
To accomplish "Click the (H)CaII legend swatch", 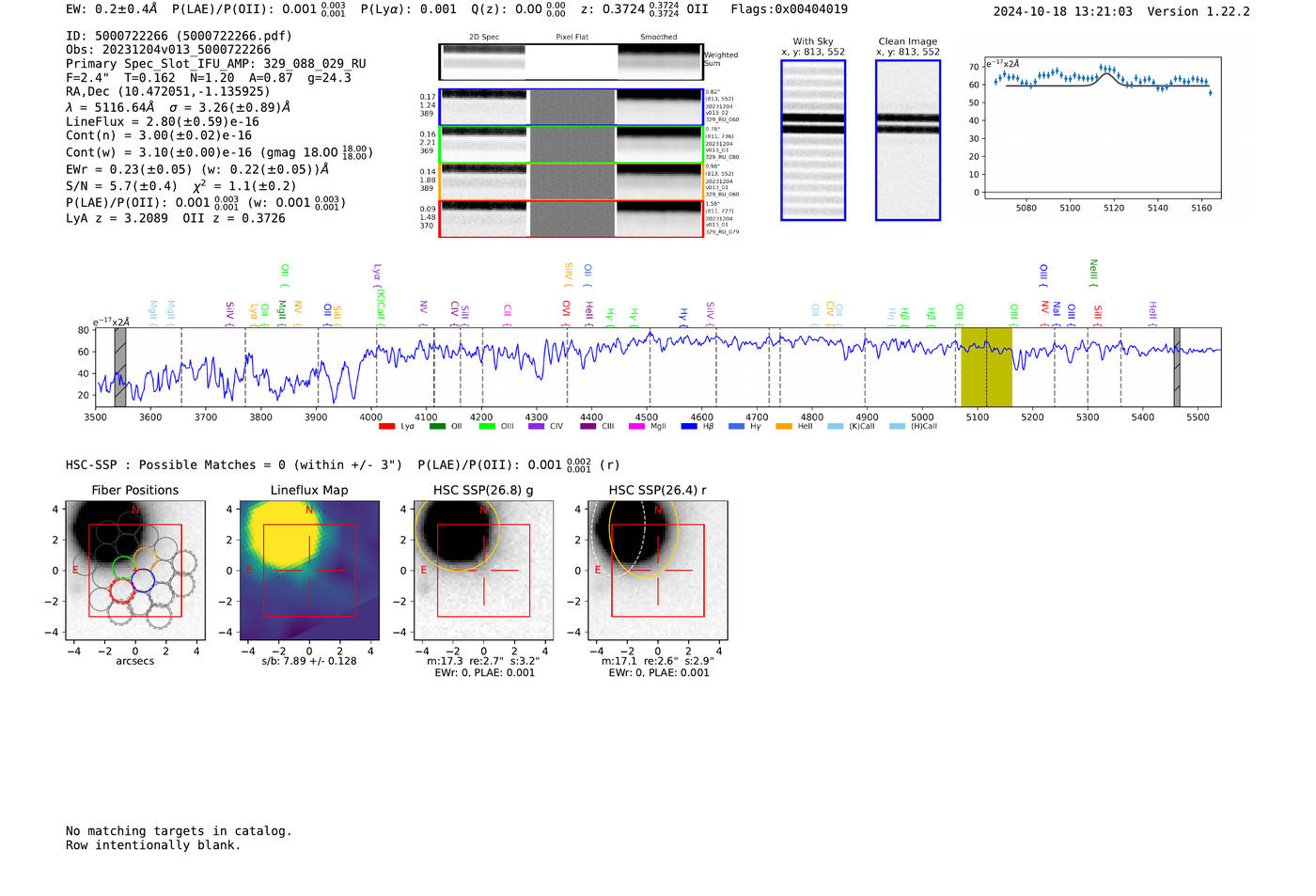I will coord(897,427).
